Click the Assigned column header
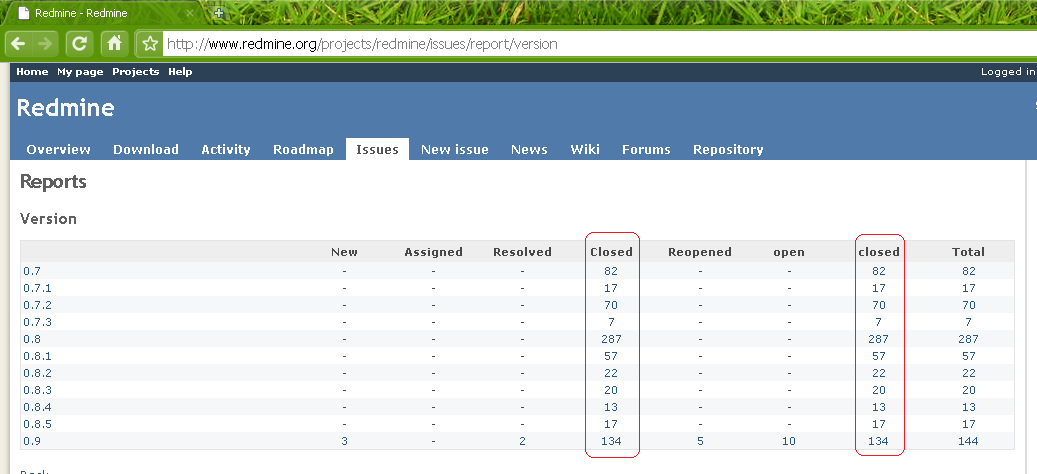Viewport: 1037px width, 474px height. (433, 252)
